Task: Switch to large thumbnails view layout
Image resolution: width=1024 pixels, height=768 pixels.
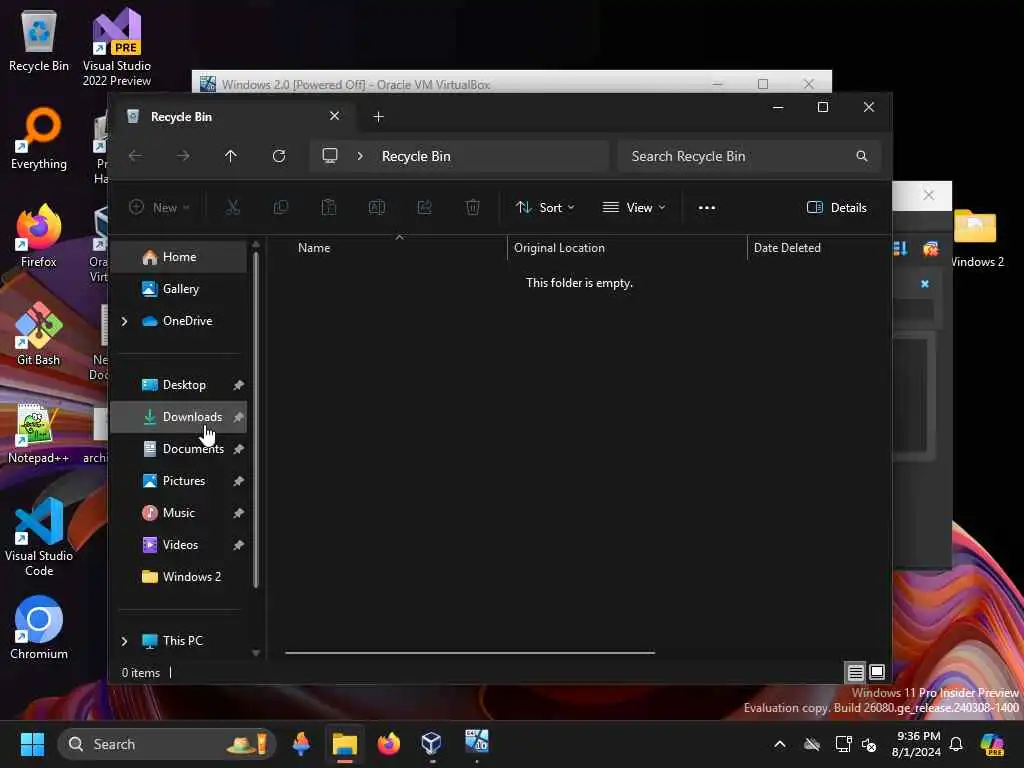Action: click(x=877, y=672)
